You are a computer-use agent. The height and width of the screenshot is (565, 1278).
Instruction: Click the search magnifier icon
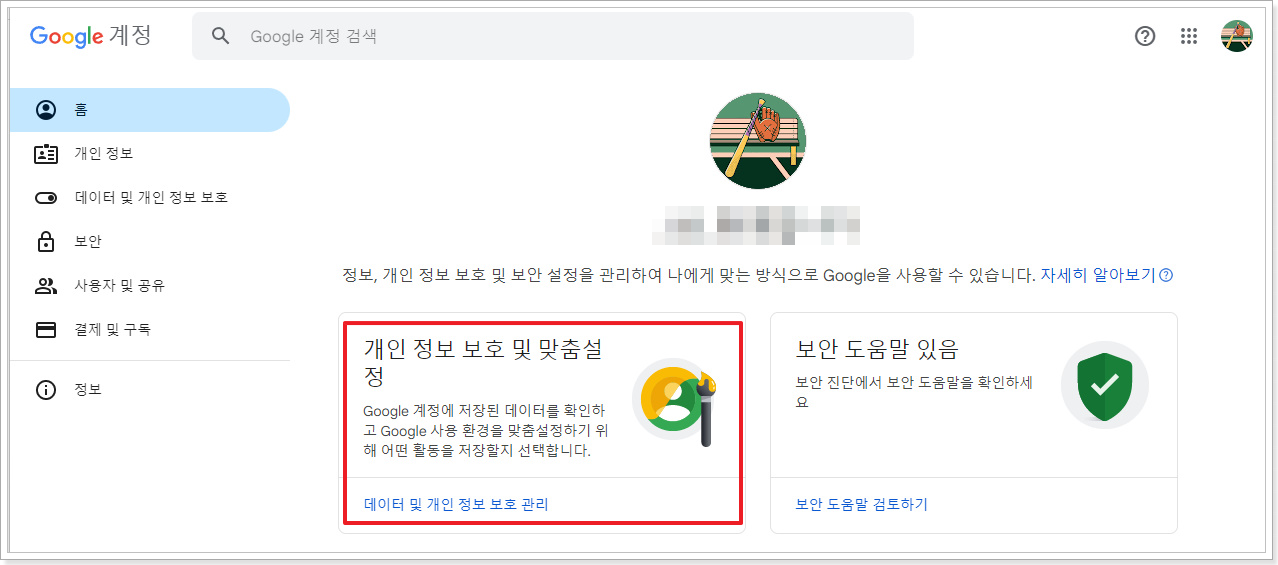(x=220, y=36)
